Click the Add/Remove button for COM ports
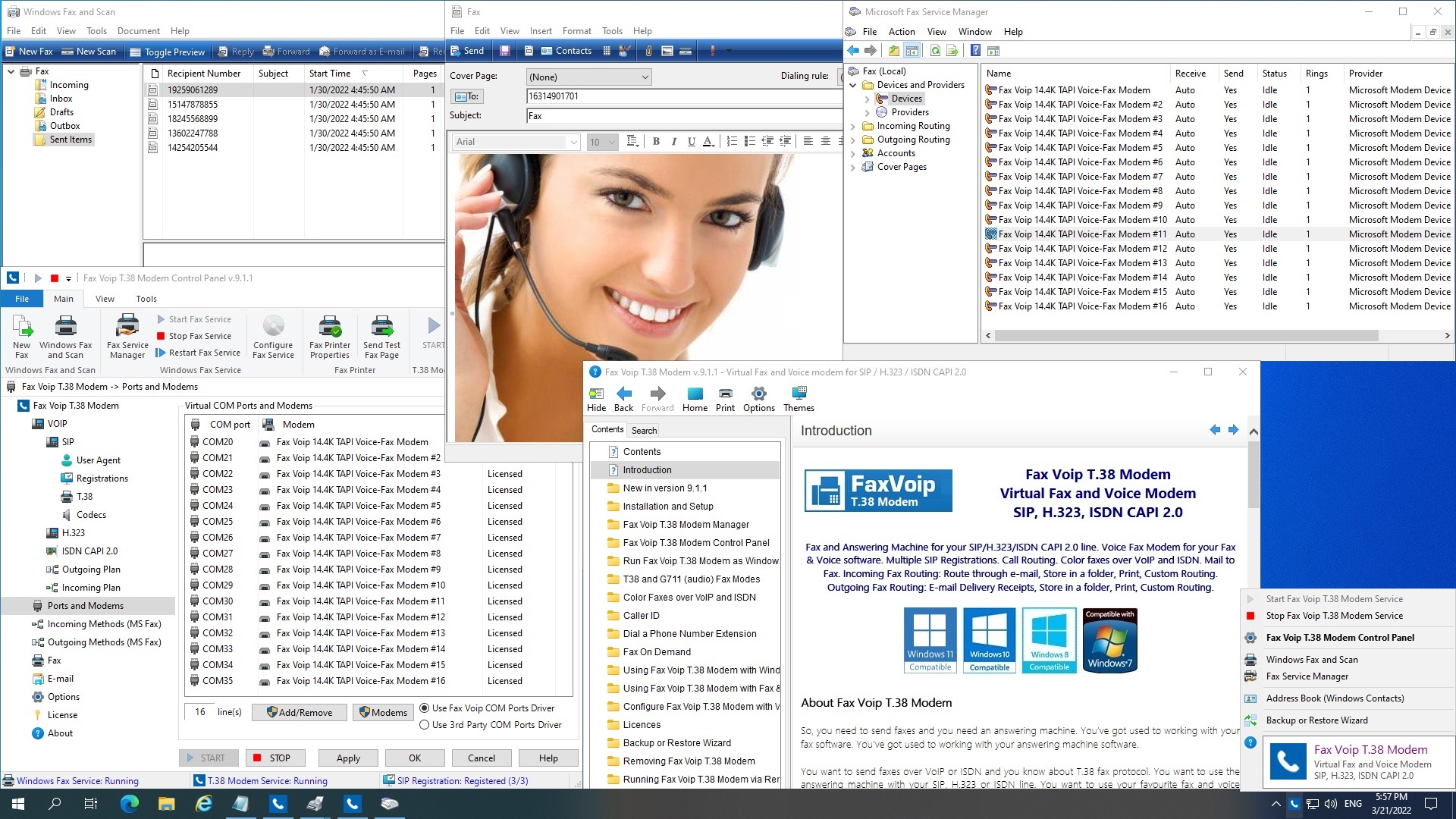The height and width of the screenshot is (819, 1456). (299, 712)
